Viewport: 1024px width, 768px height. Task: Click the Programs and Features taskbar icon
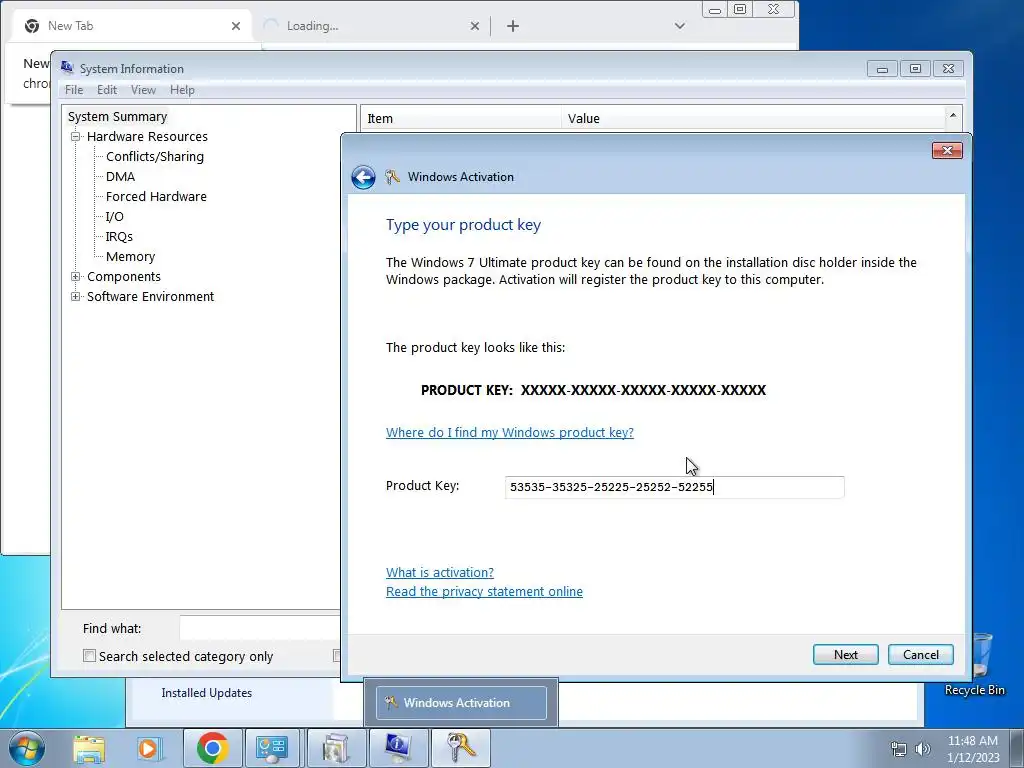[x=335, y=748]
